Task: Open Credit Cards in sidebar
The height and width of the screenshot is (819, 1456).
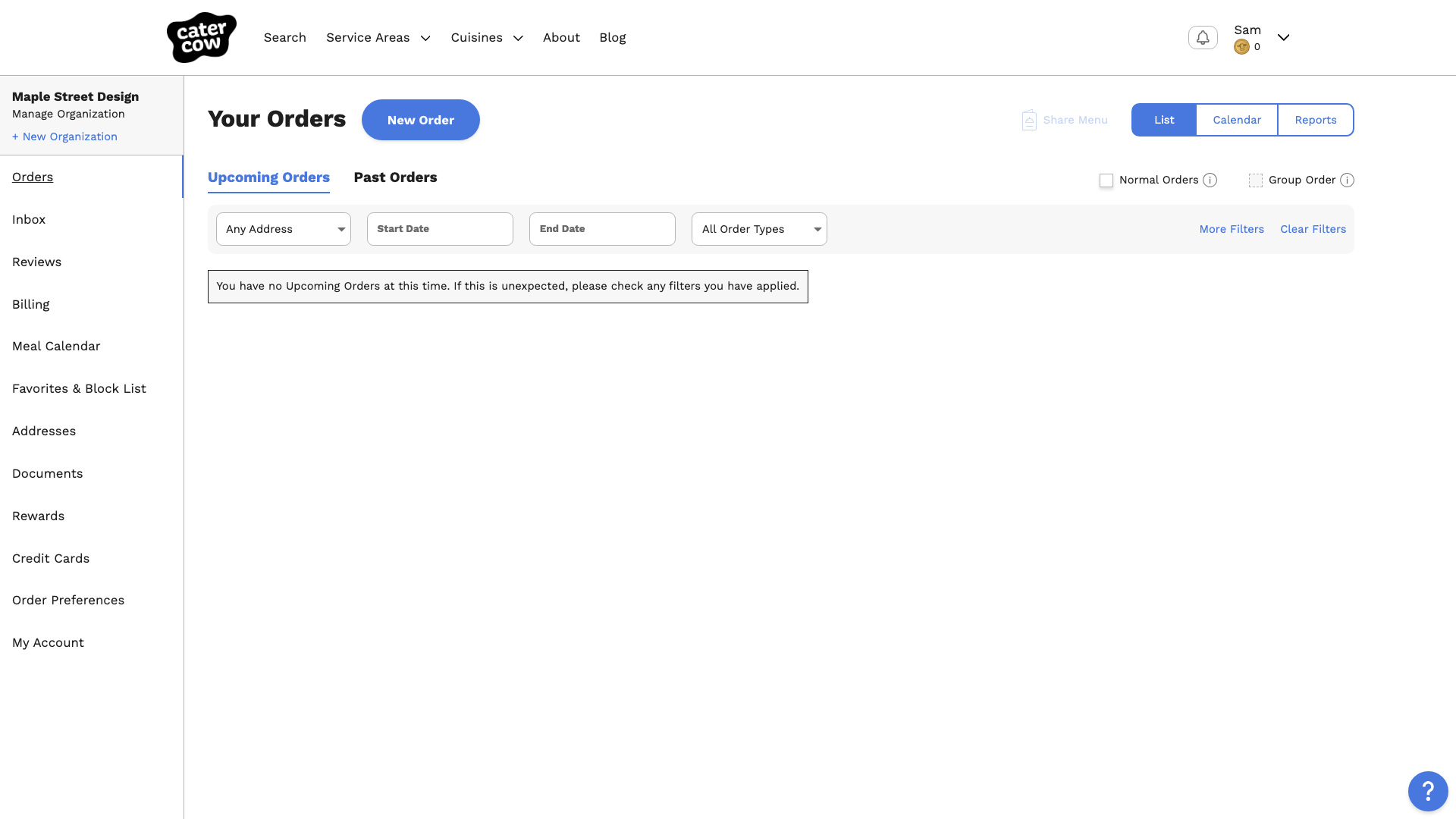Action: 51,558
